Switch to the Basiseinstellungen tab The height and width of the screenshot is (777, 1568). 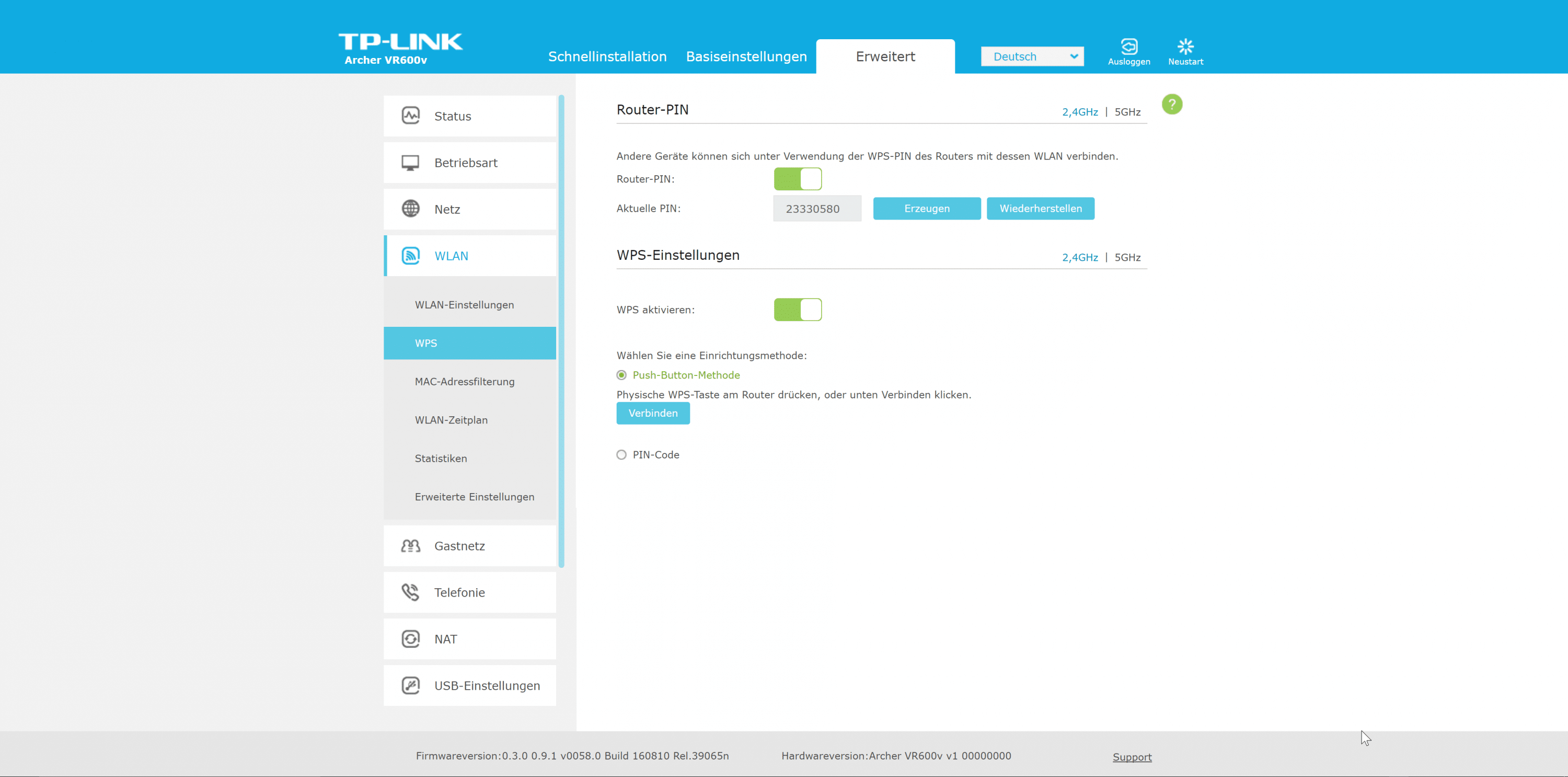[746, 56]
